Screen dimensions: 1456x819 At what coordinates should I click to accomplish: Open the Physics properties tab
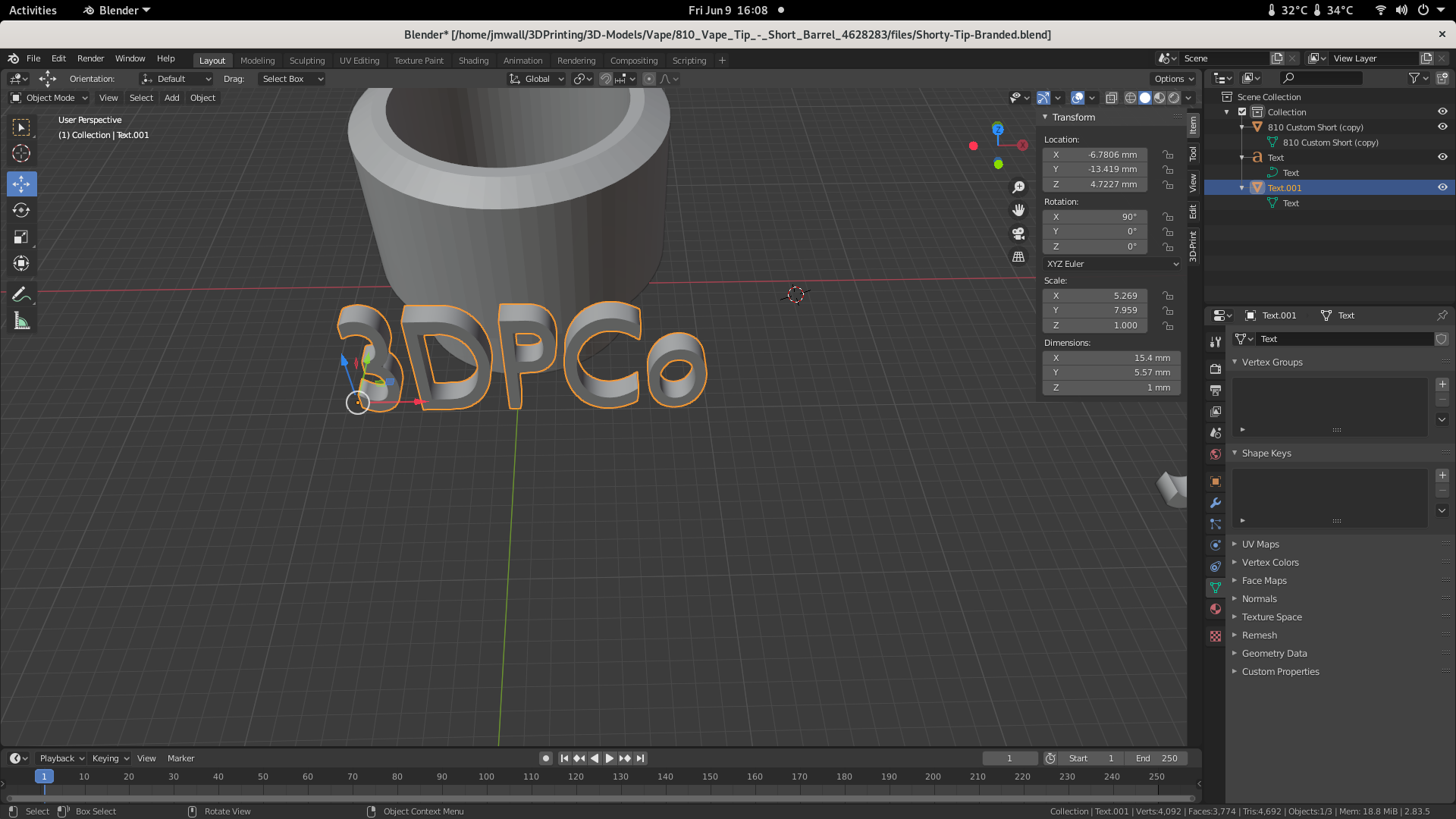[1216, 545]
